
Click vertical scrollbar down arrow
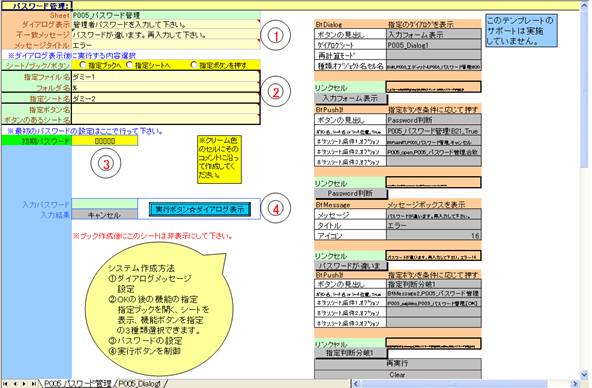click(584, 375)
